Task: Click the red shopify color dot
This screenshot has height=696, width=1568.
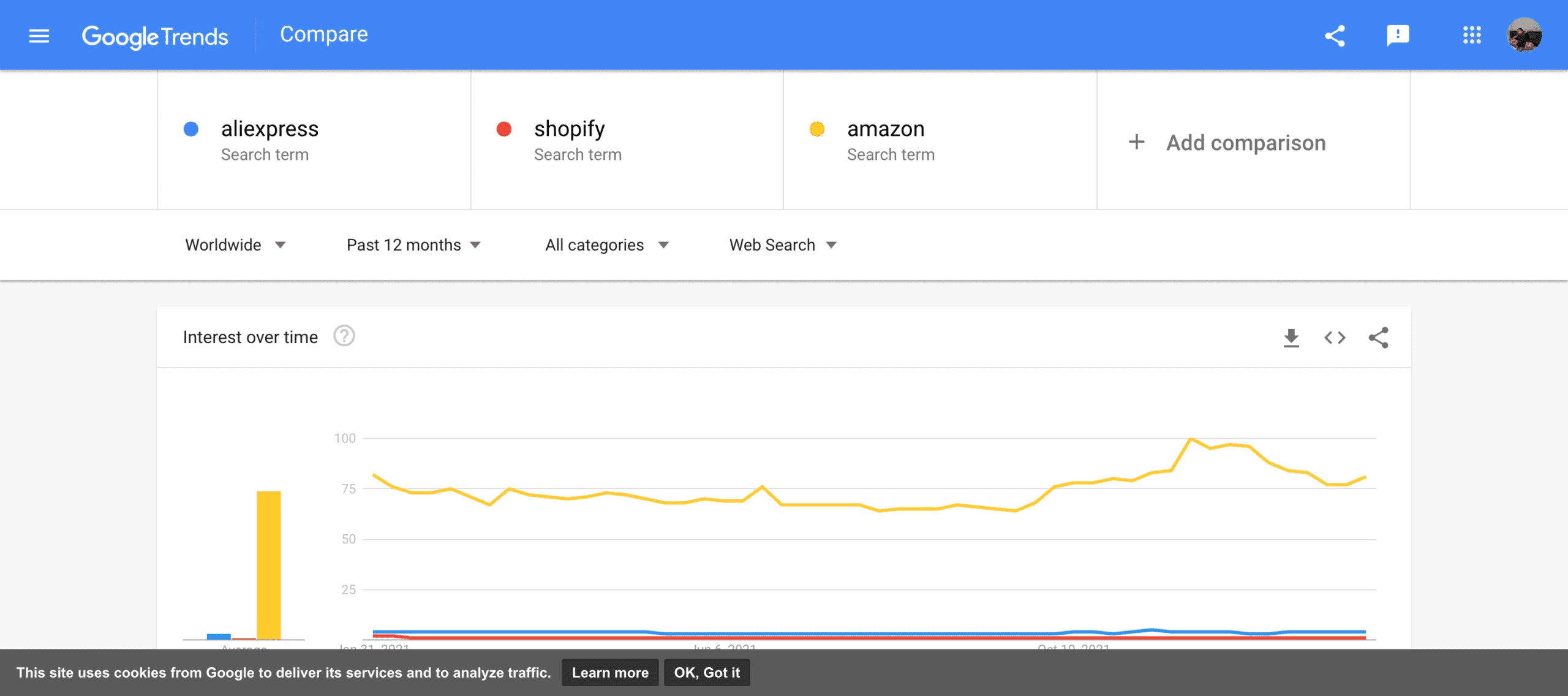Action: pos(504,129)
